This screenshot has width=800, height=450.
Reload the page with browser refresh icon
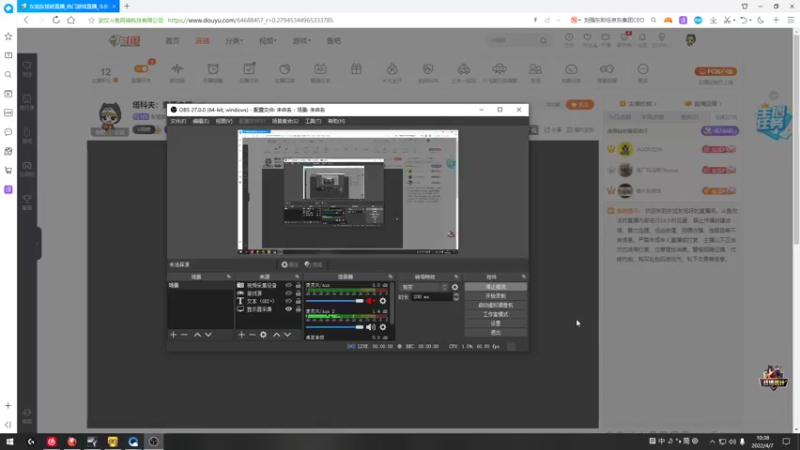[x=56, y=20]
